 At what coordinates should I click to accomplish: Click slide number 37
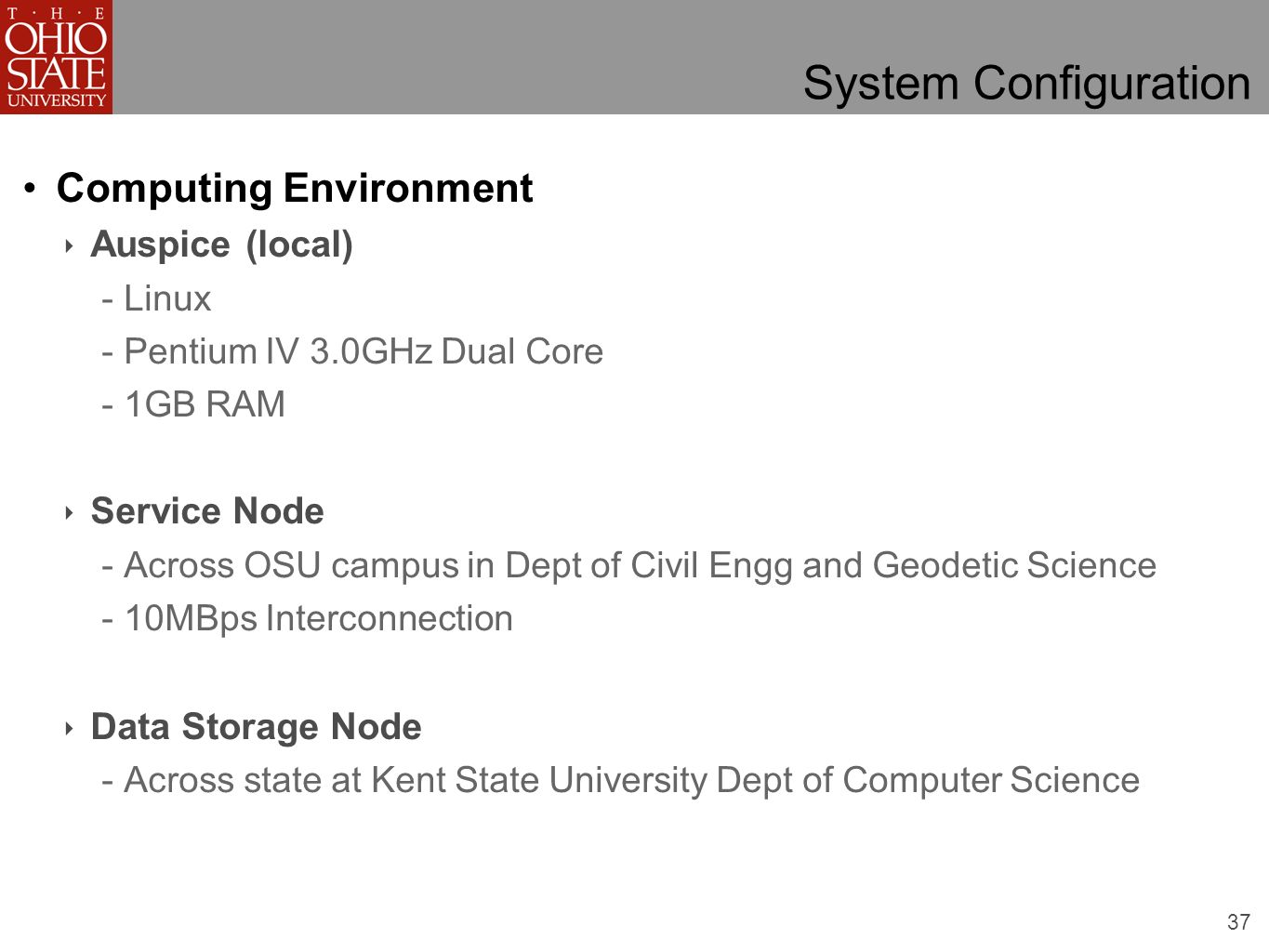coord(1238,922)
